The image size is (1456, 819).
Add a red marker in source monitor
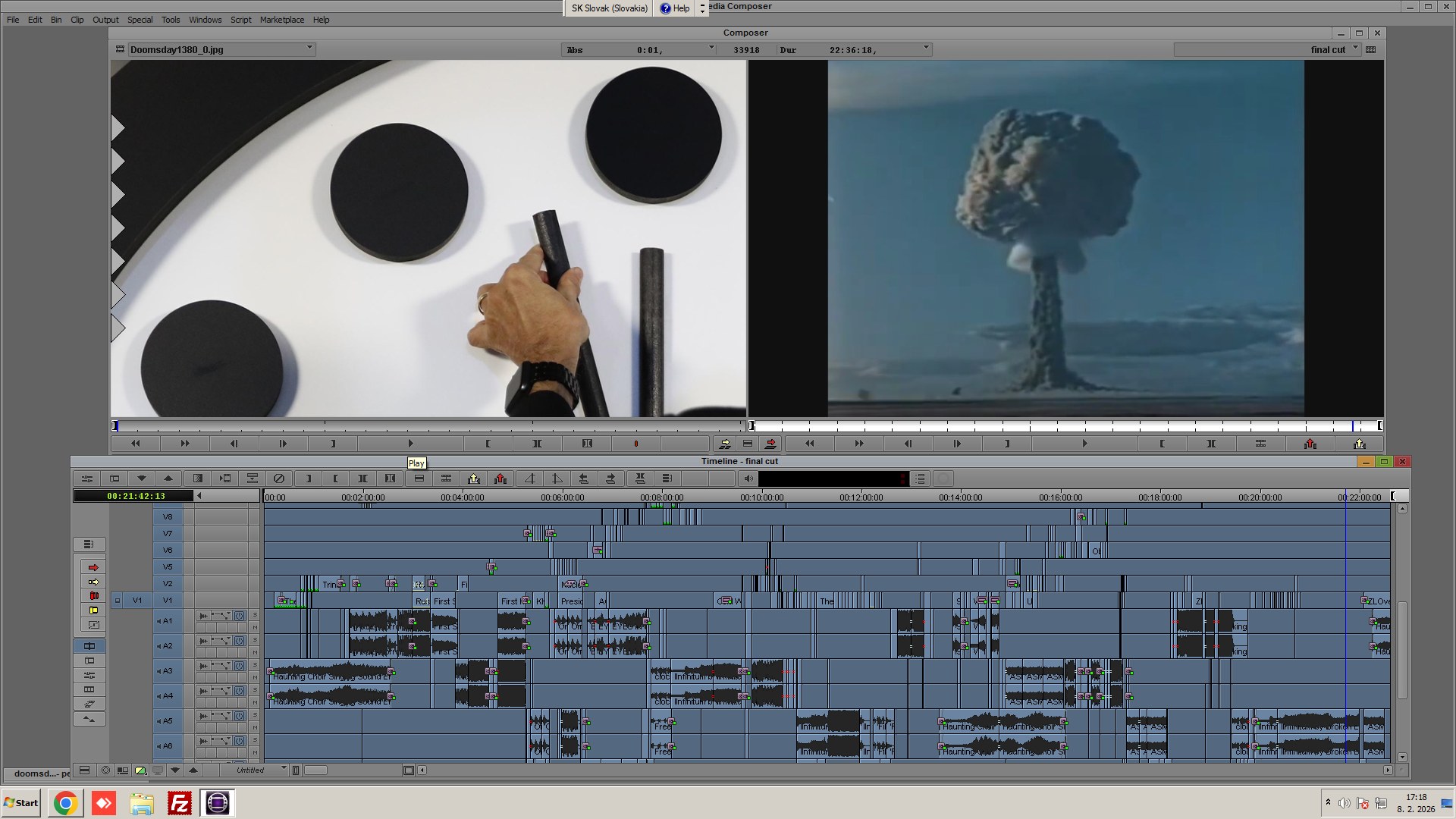(x=635, y=444)
